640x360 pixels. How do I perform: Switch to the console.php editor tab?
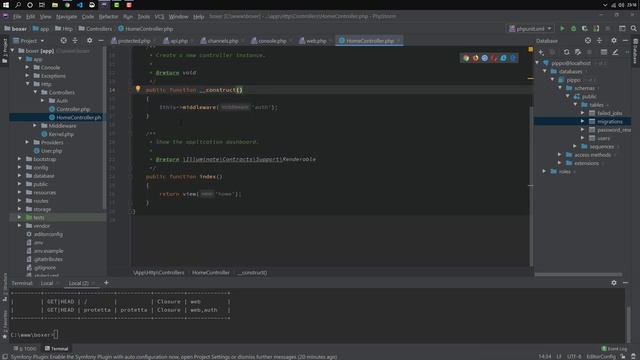click(x=269, y=41)
